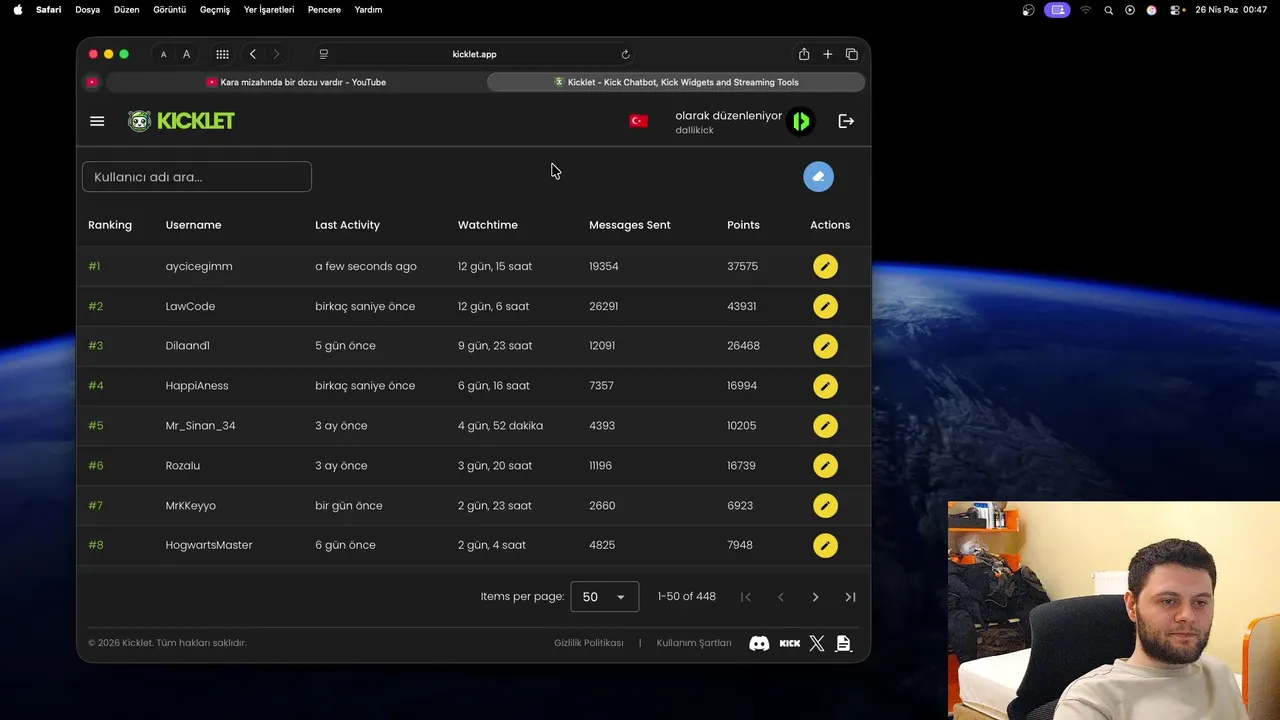Select username LawCode

[x=190, y=306]
